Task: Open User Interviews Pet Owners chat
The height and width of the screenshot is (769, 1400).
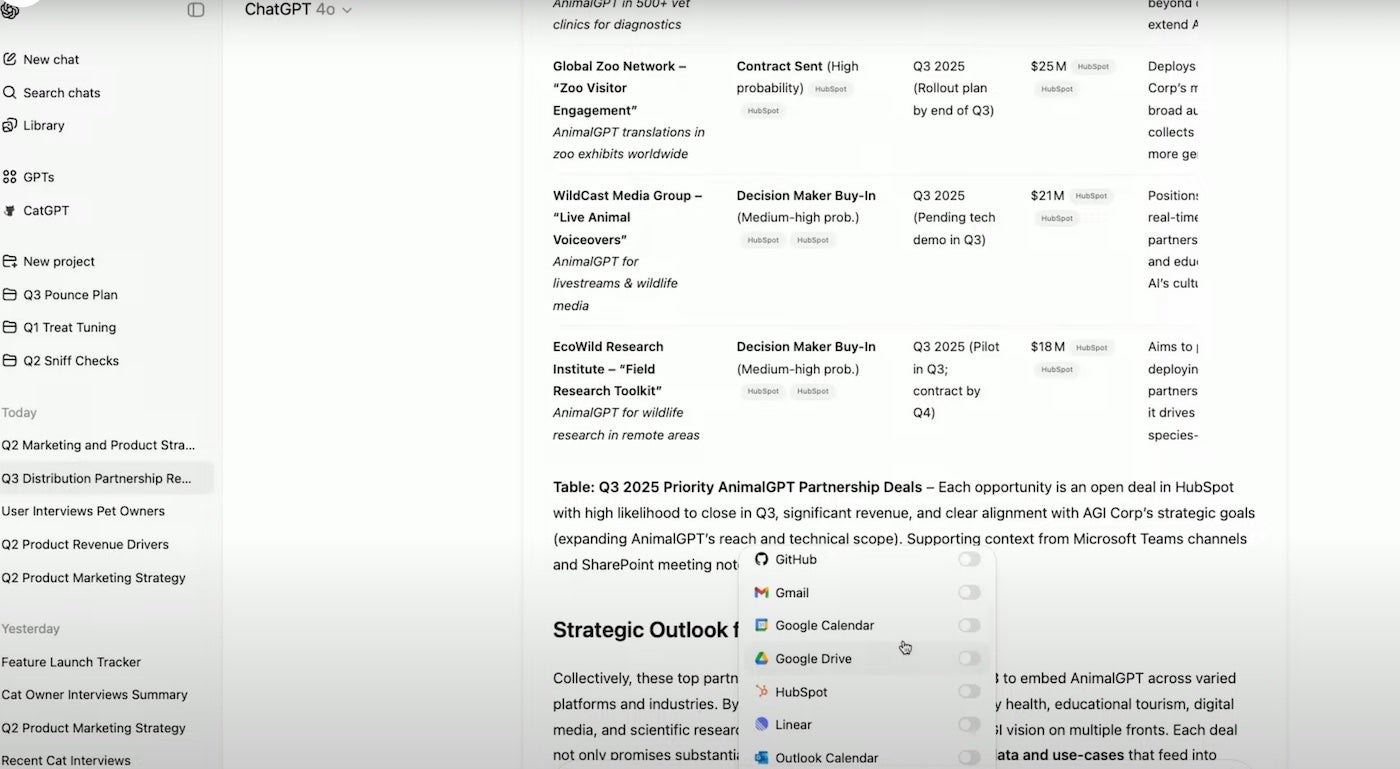Action: tap(83, 511)
